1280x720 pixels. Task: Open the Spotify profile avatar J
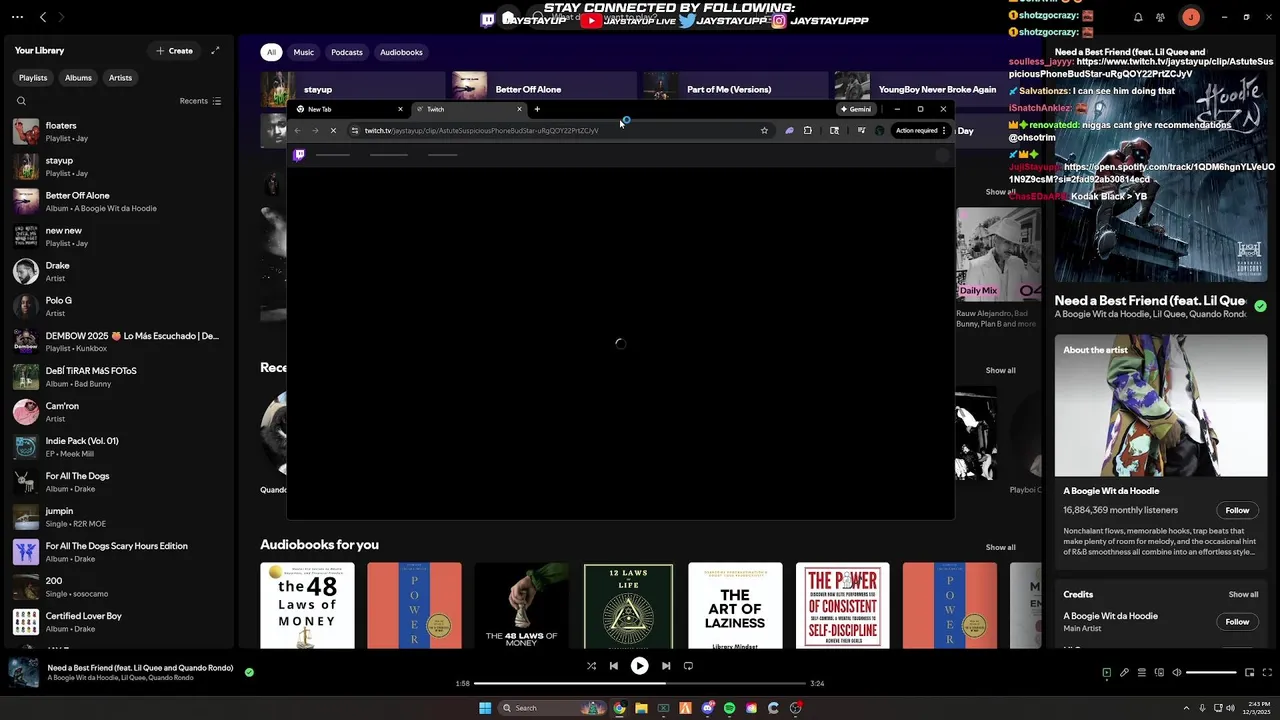(x=1190, y=17)
